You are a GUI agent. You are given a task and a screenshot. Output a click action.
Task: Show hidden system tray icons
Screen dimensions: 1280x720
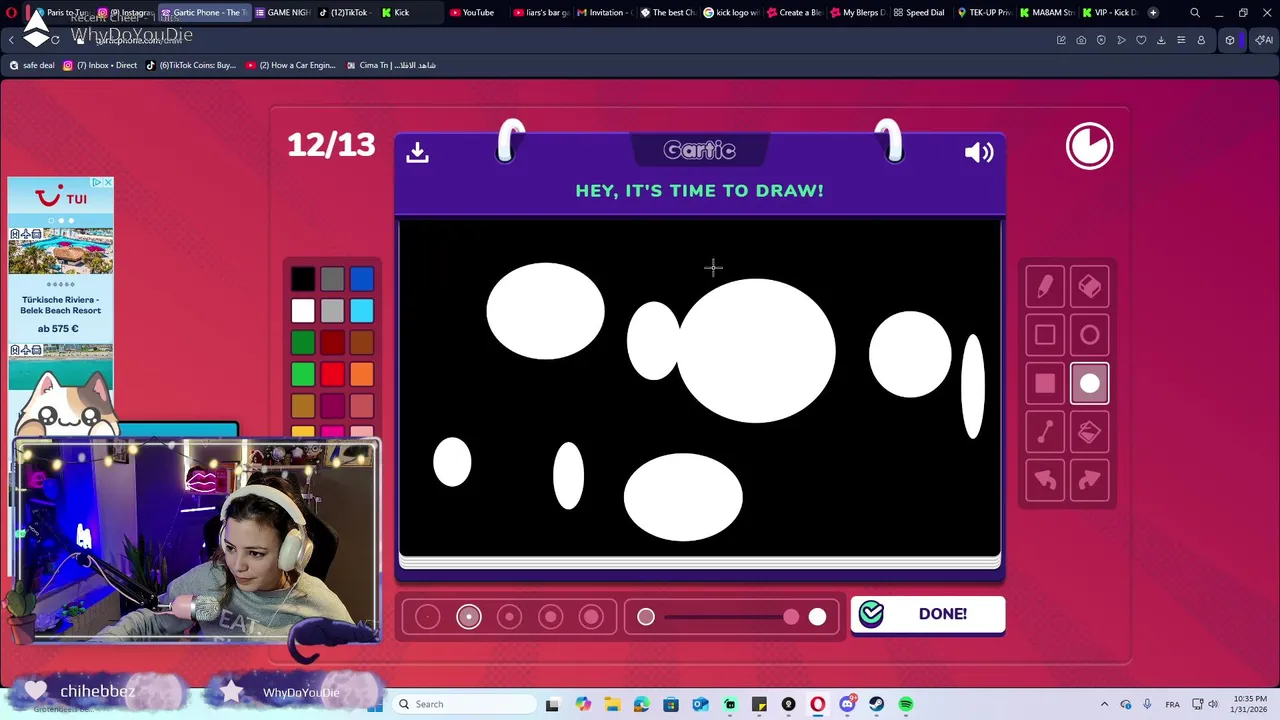point(1104,704)
